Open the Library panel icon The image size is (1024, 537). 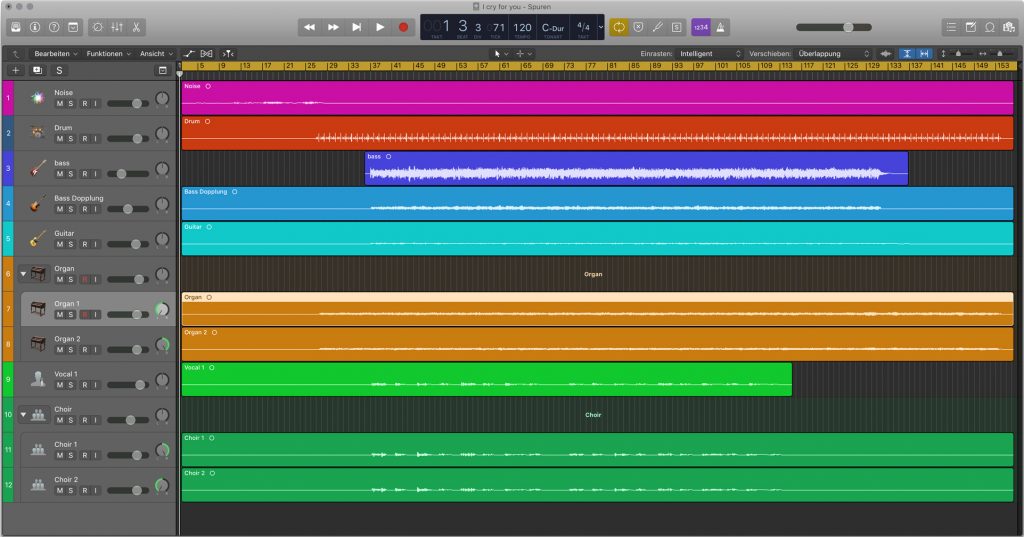[x=14, y=27]
